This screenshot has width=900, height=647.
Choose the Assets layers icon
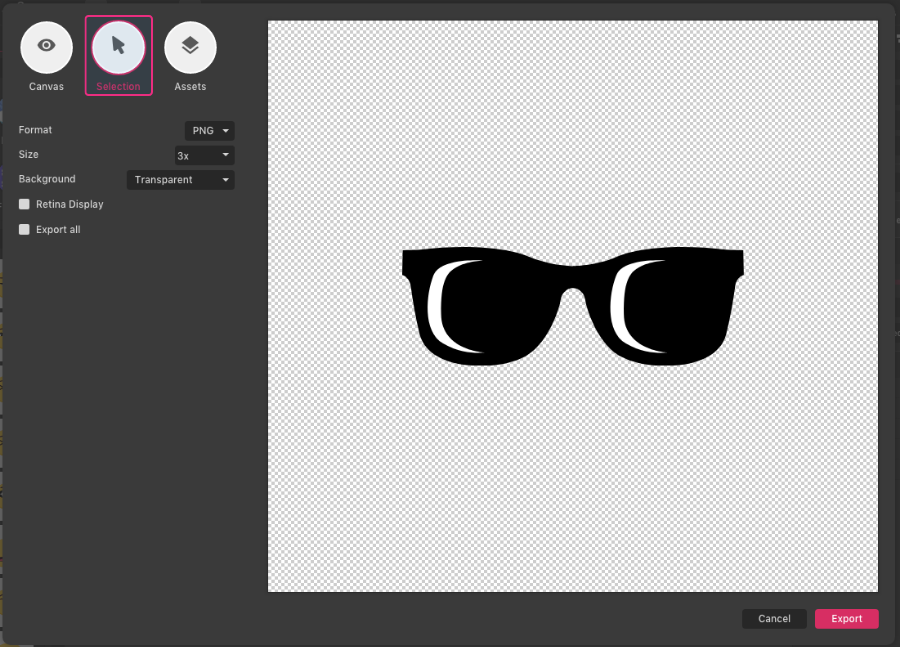[190, 47]
